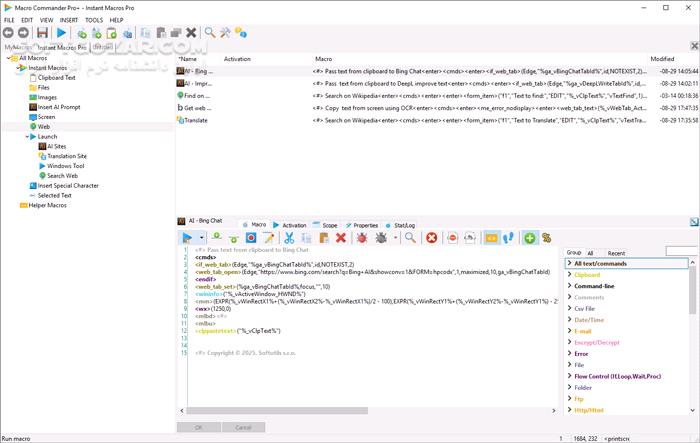Click the green plus add command icon
This screenshot has width=700, height=443.
[529, 238]
